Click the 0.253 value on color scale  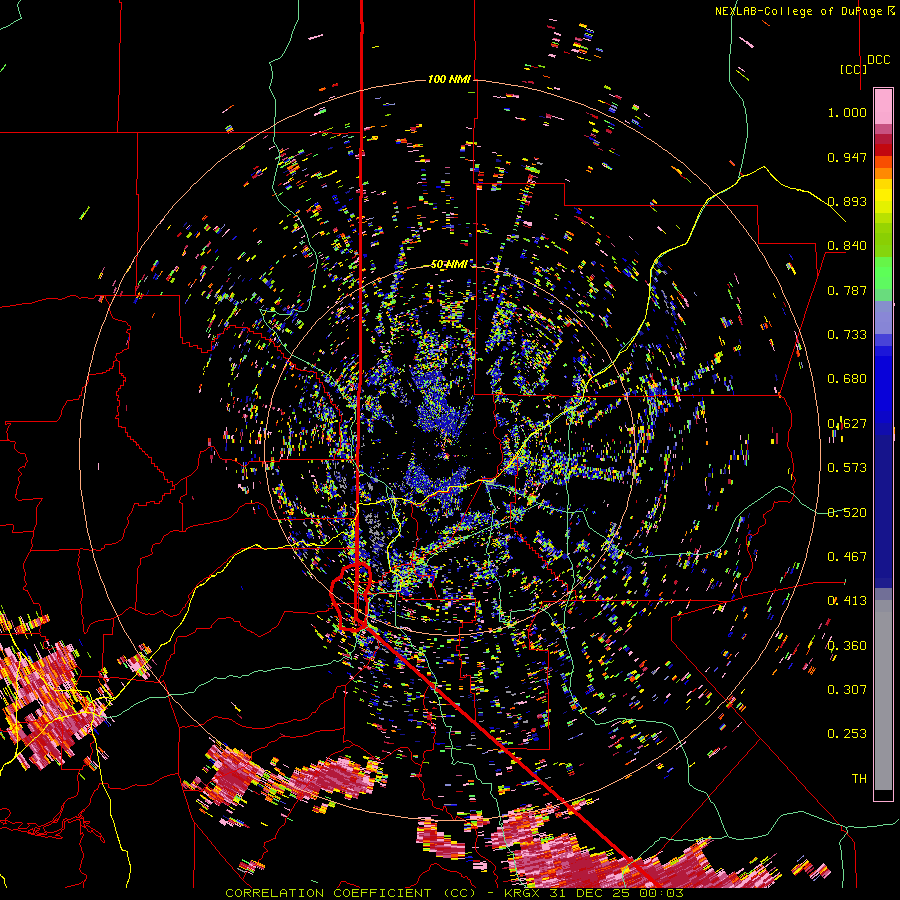tap(847, 734)
